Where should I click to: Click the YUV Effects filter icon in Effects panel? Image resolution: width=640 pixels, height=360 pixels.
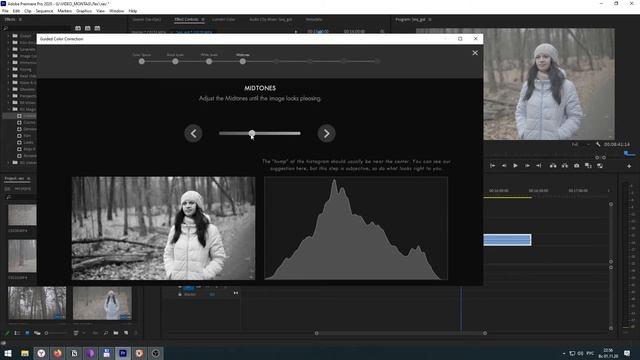97,28
